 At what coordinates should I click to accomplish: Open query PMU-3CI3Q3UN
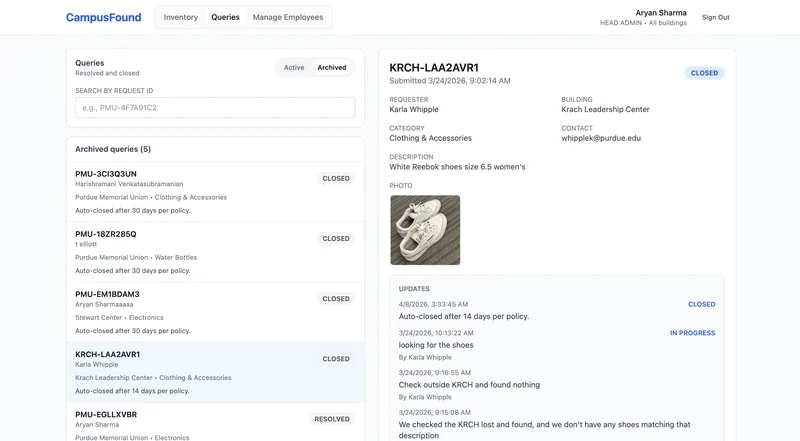point(215,192)
